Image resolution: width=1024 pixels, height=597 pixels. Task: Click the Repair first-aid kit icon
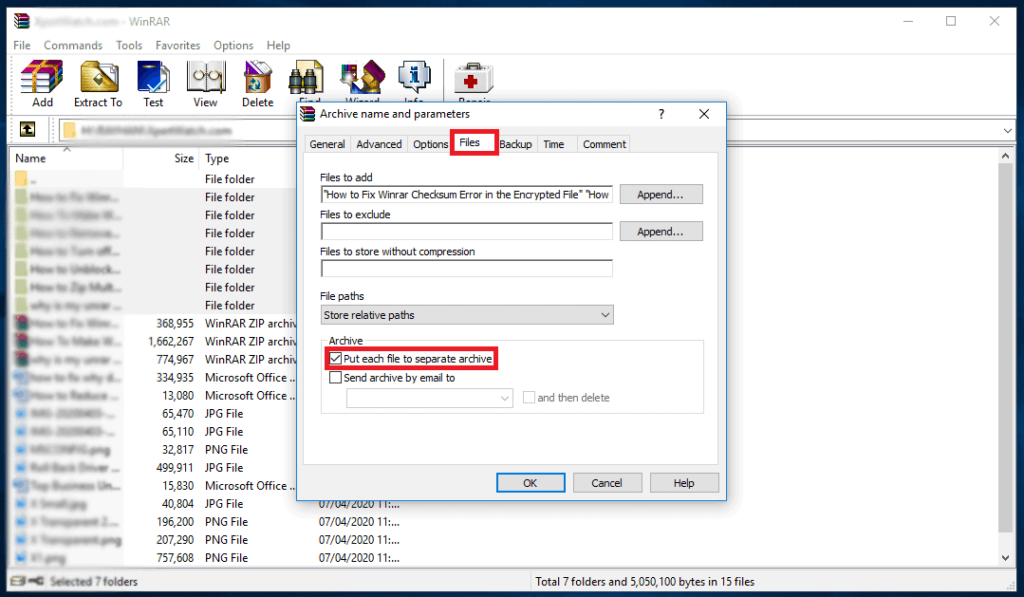click(x=473, y=80)
